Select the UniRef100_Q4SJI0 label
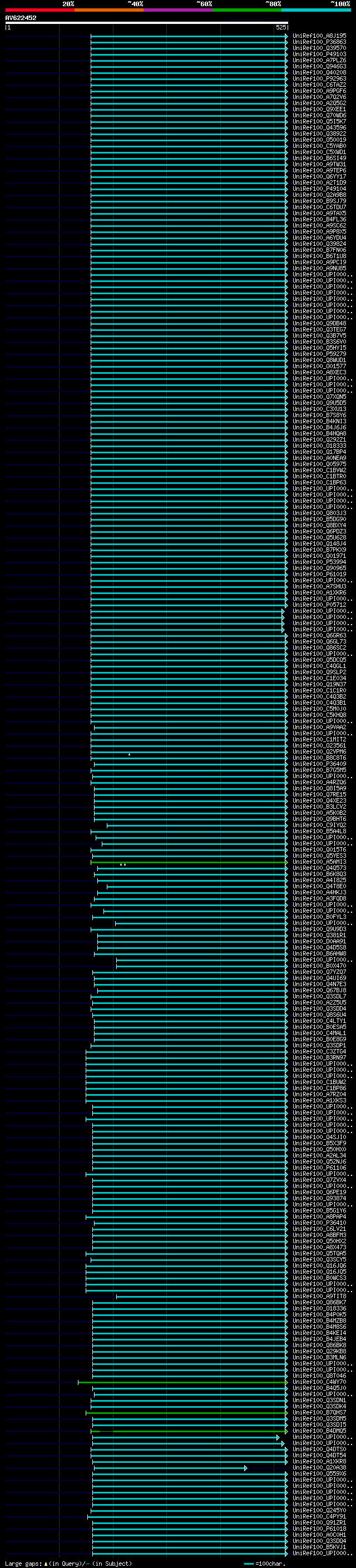356x1568 pixels. tap(319, 1137)
